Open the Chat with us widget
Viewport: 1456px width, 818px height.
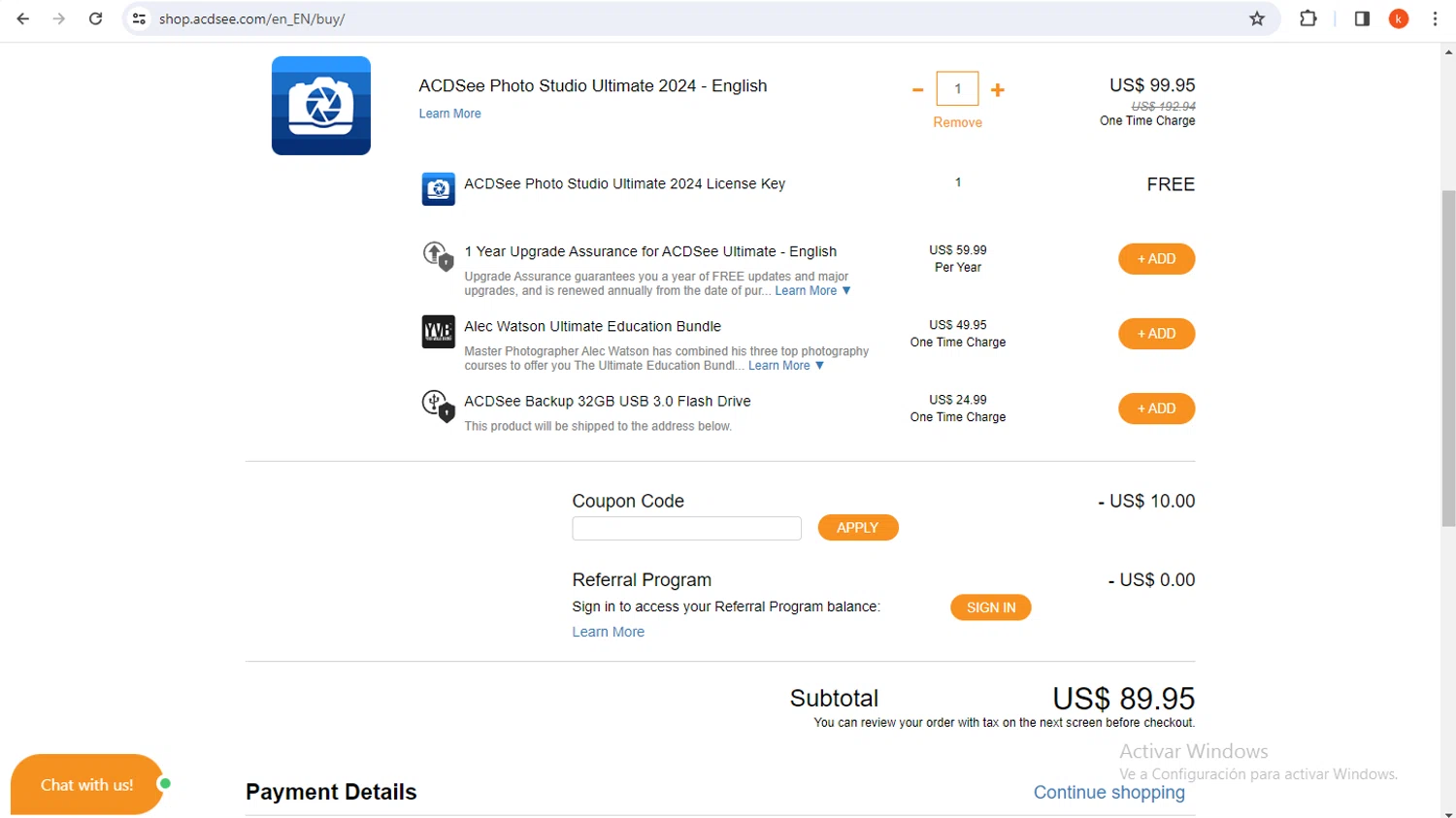[86, 784]
